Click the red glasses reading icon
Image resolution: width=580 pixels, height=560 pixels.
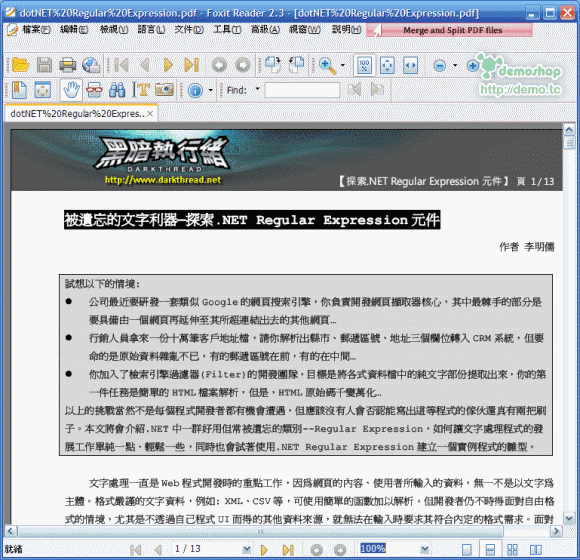click(94, 90)
